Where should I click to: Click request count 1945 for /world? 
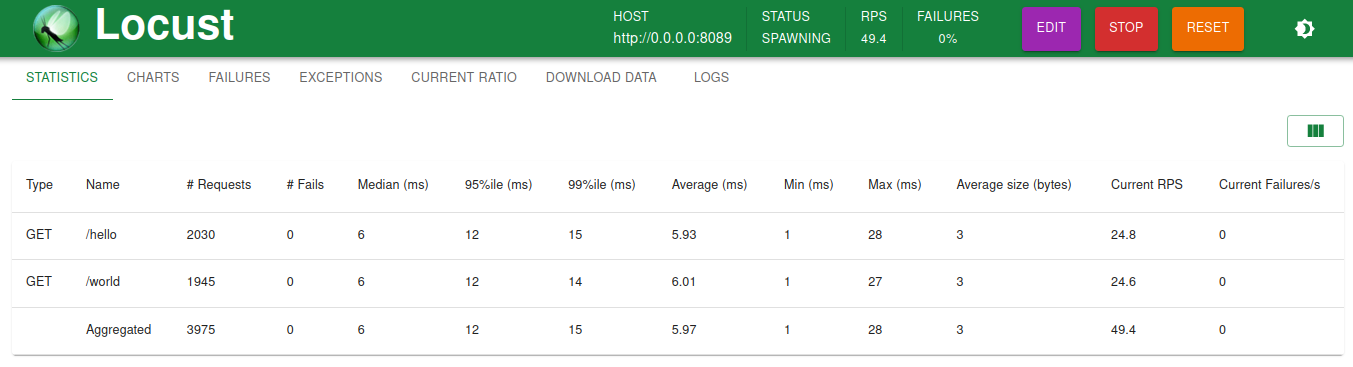(201, 282)
